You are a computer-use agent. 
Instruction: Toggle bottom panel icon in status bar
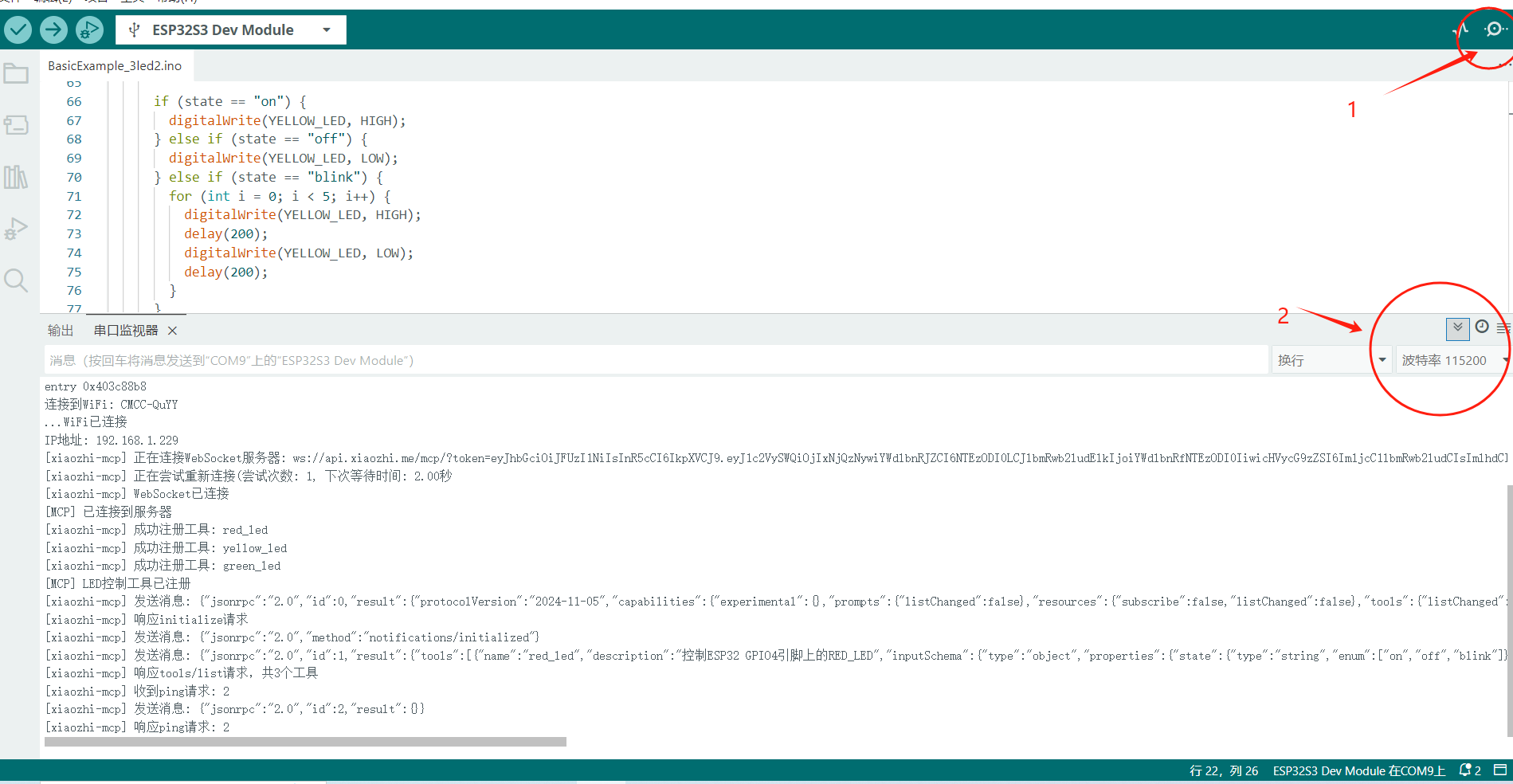[x=1499, y=770]
